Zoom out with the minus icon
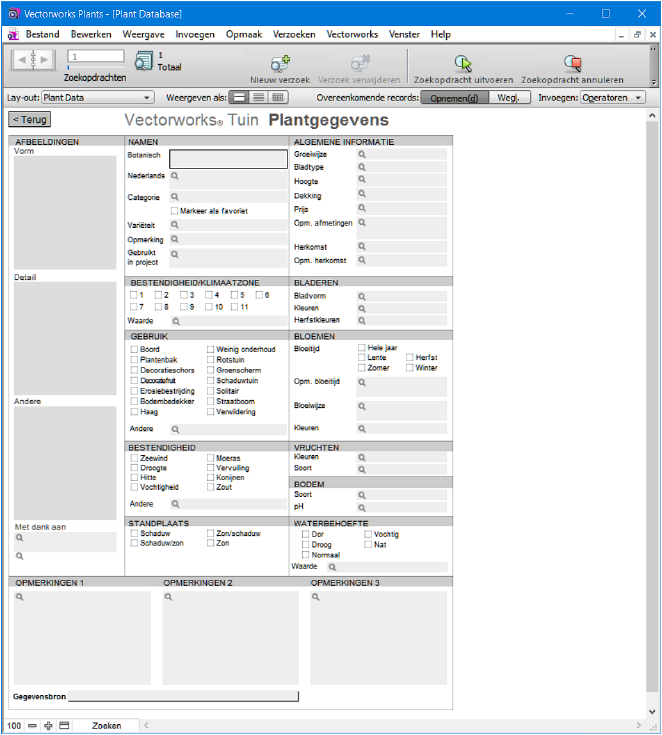This screenshot has width=662, height=735. tap(32, 725)
